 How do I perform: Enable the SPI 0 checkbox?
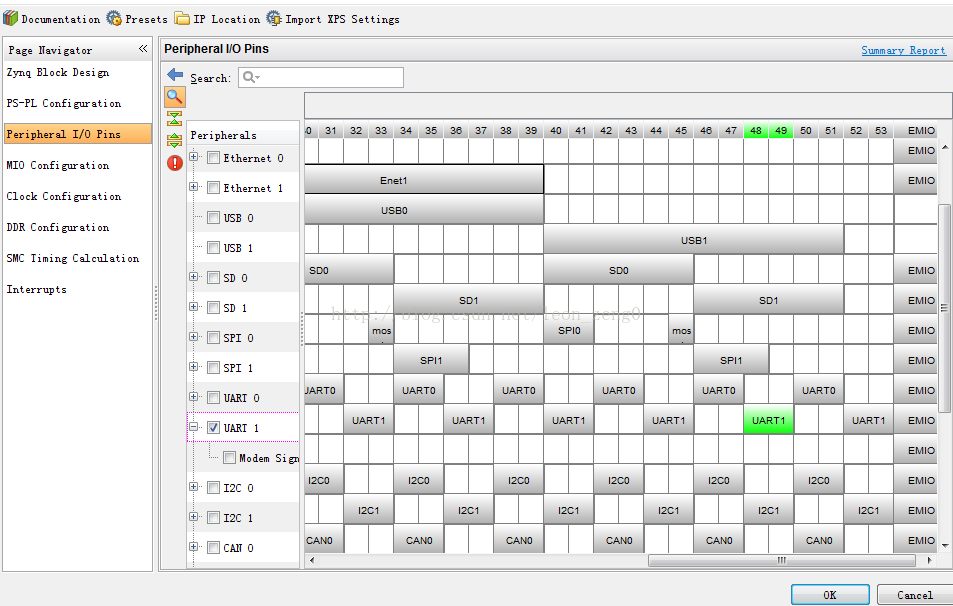coord(213,338)
